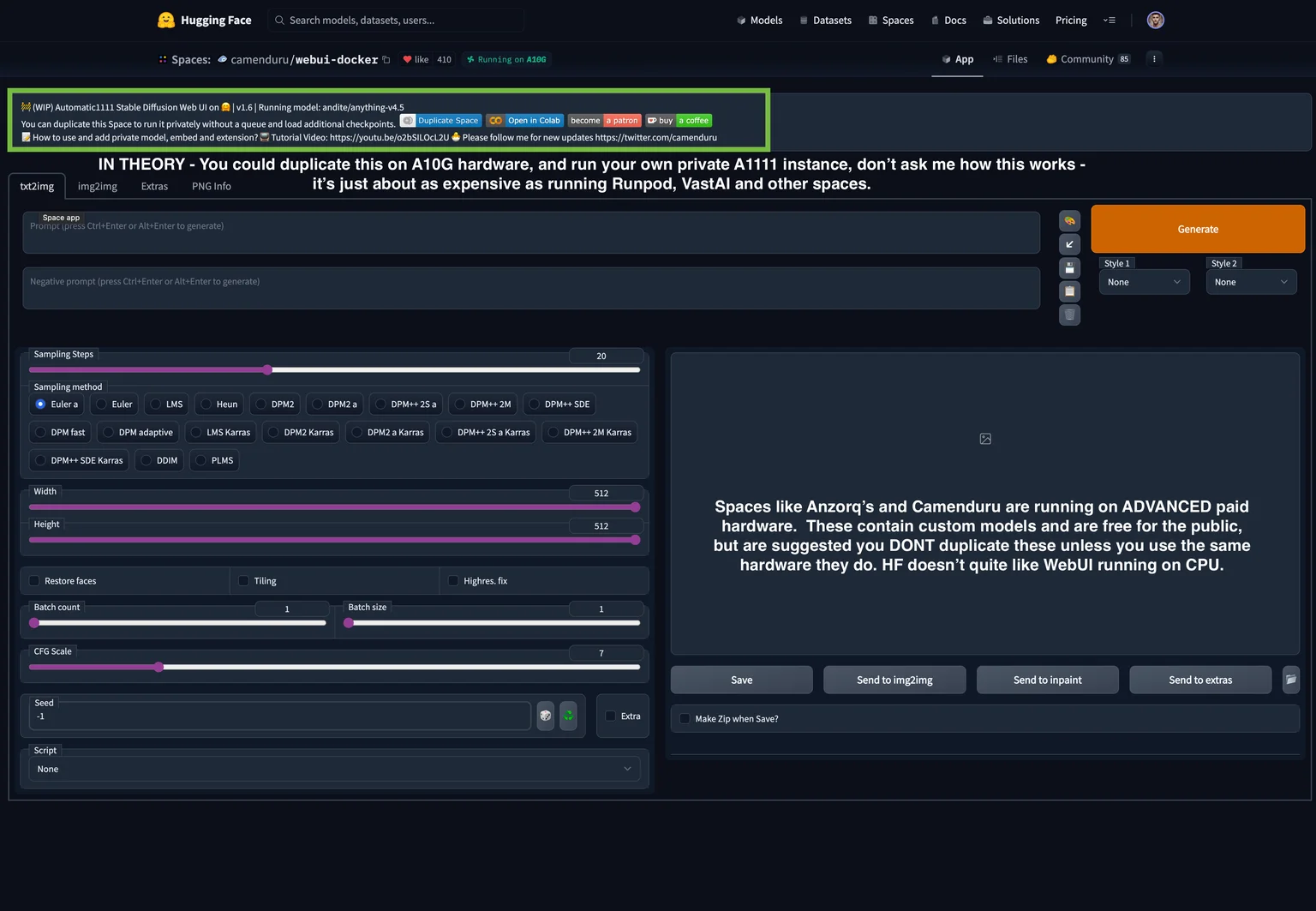Switch to the Extras tab
The width and height of the screenshot is (1316, 911).
(x=154, y=186)
